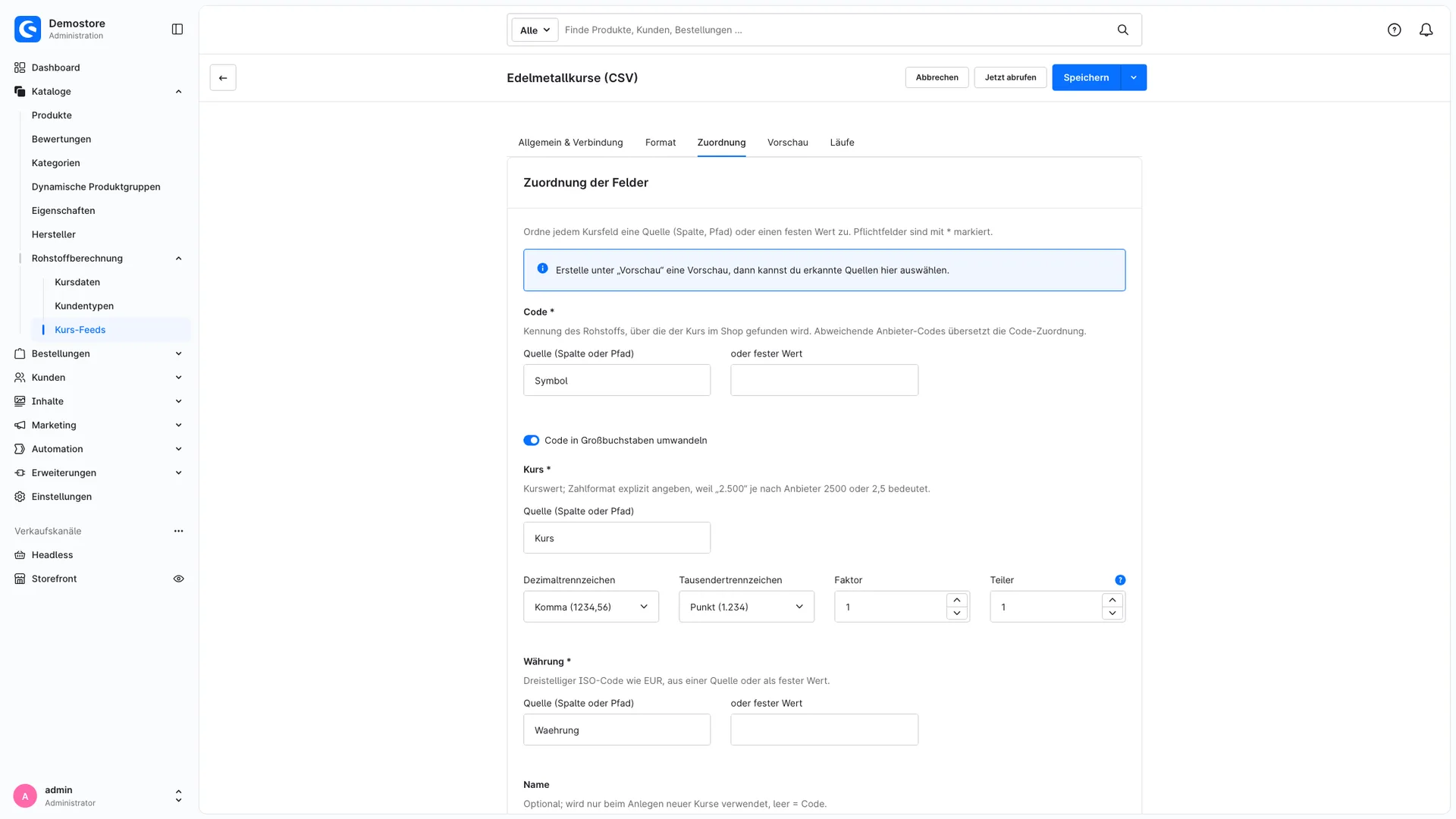Expand the Bestellungen menu chevron
Viewport: 1456px width, 819px height.
click(x=178, y=353)
